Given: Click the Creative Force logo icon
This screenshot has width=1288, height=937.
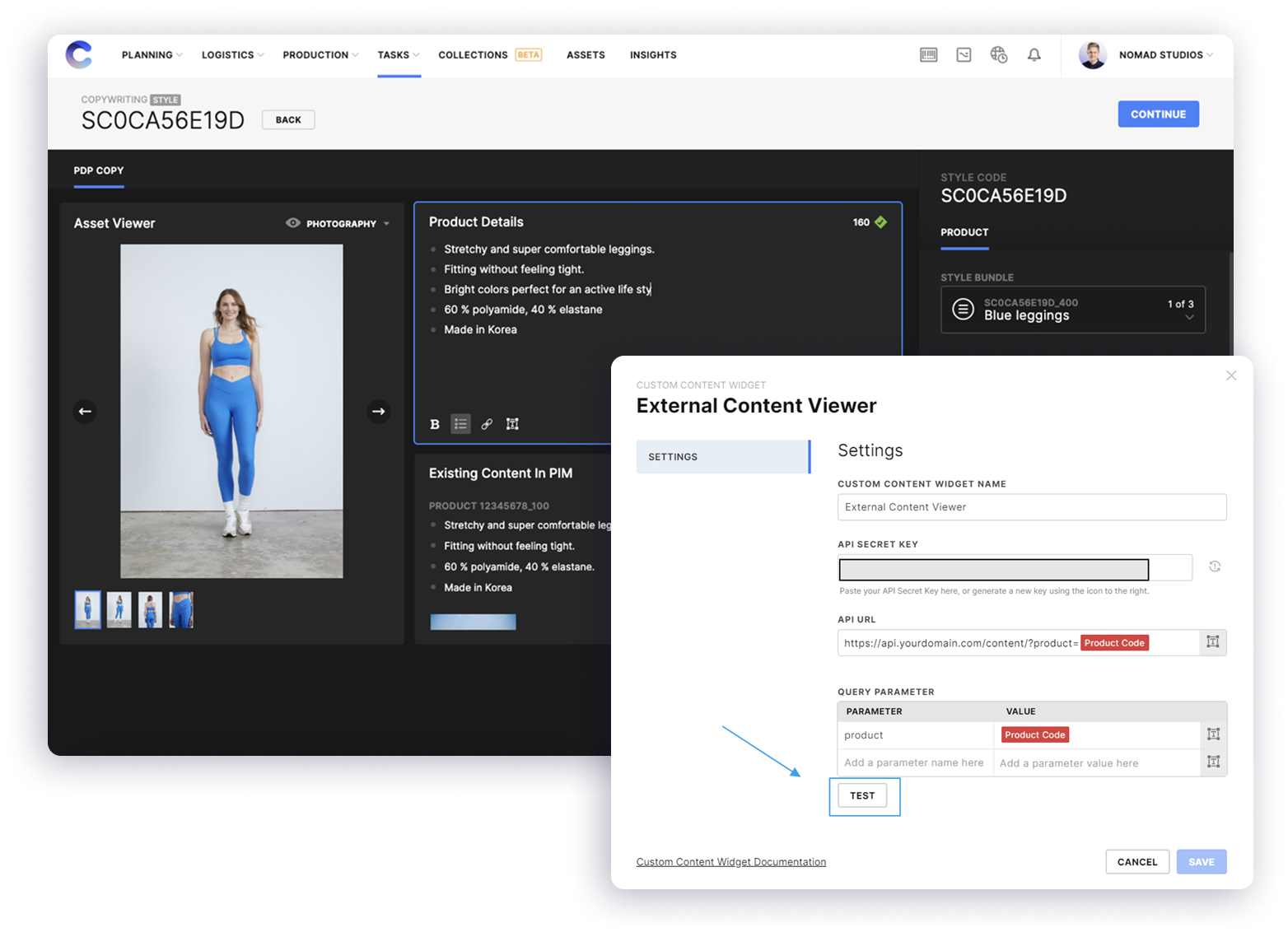Looking at the screenshot, I should pos(79,54).
